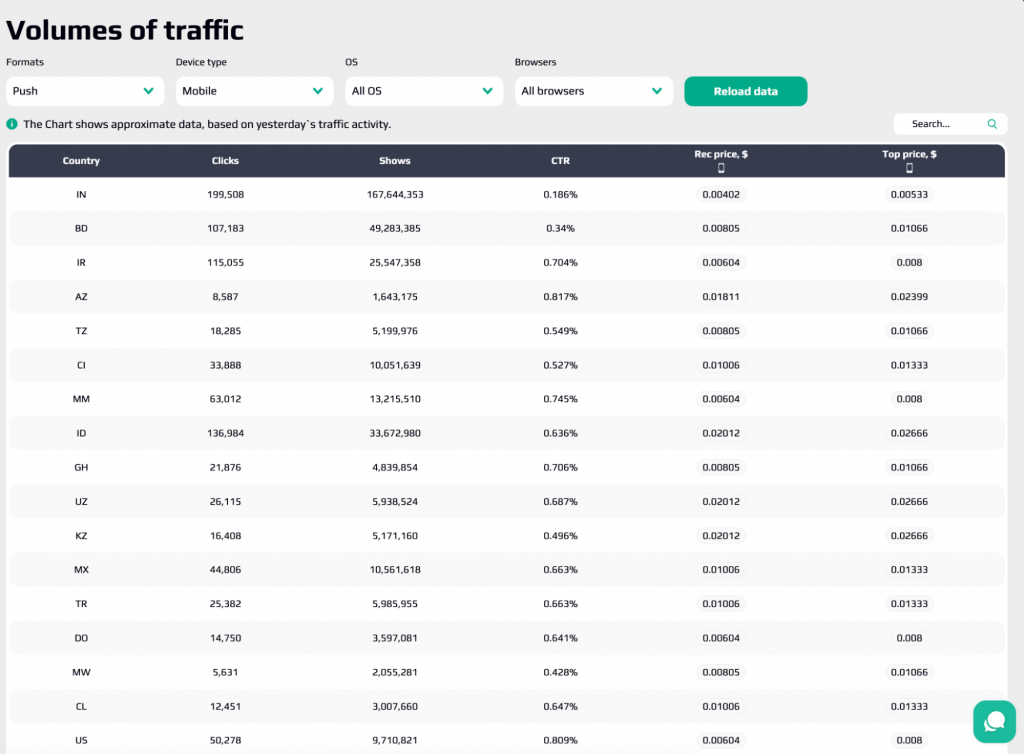Click the clicks value 199,508

click(x=225, y=195)
